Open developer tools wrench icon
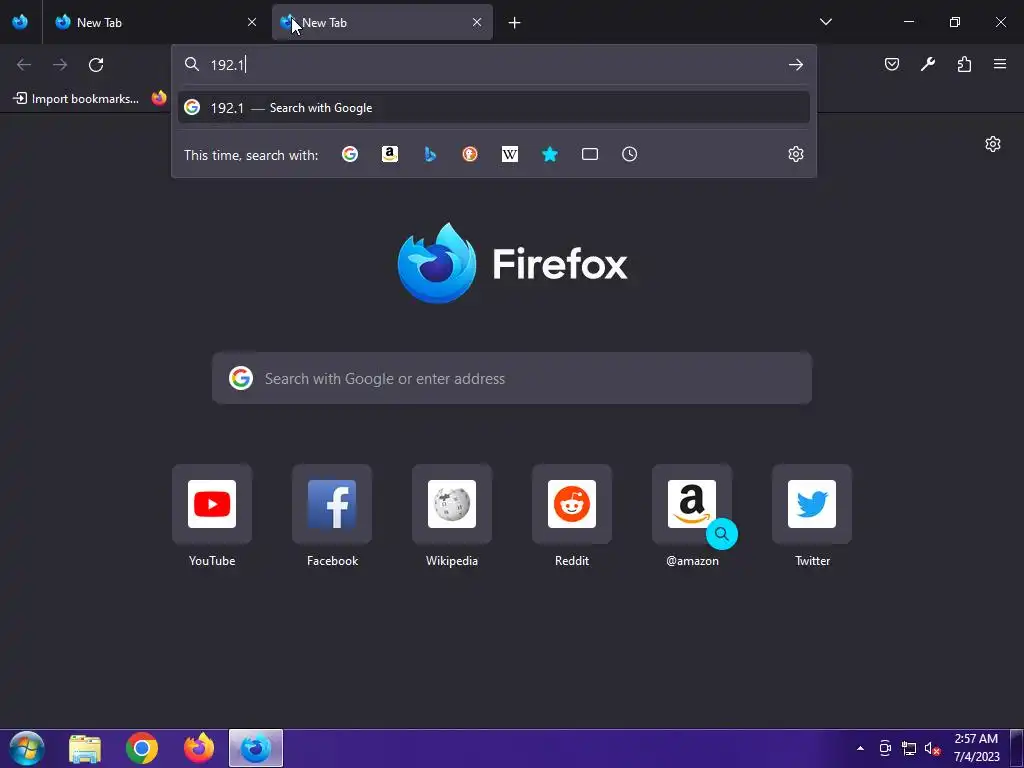 point(928,64)
